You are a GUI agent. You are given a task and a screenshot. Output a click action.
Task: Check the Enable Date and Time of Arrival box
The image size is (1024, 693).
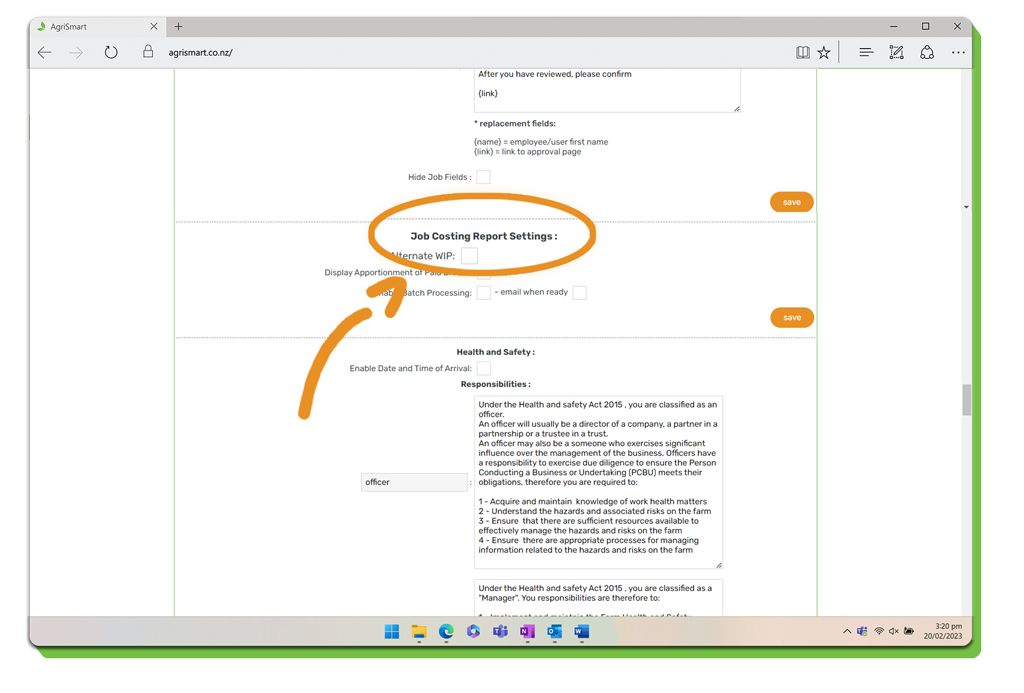coord(483,368)
